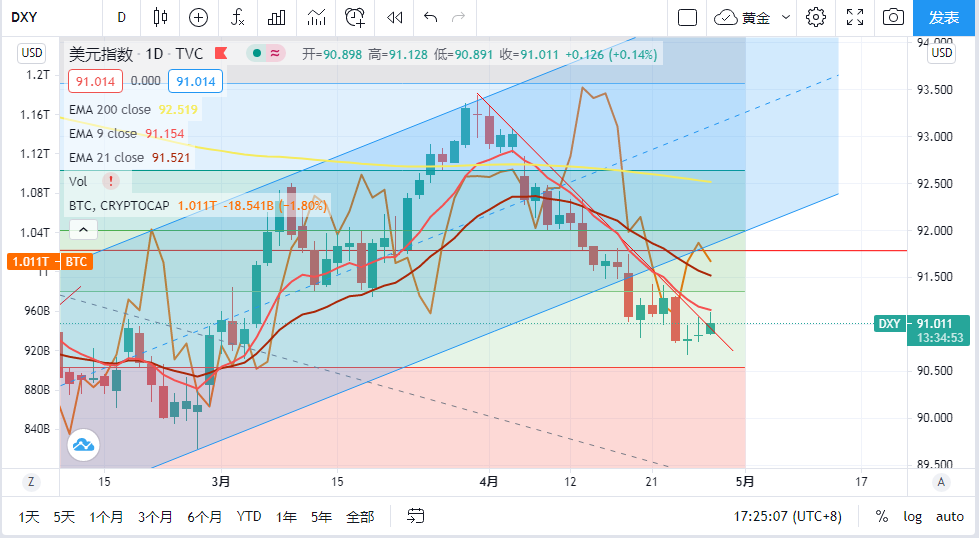This screenshot has width=979, height=538.
Task: Open the fx indicators menu
Action: point(237,17)
